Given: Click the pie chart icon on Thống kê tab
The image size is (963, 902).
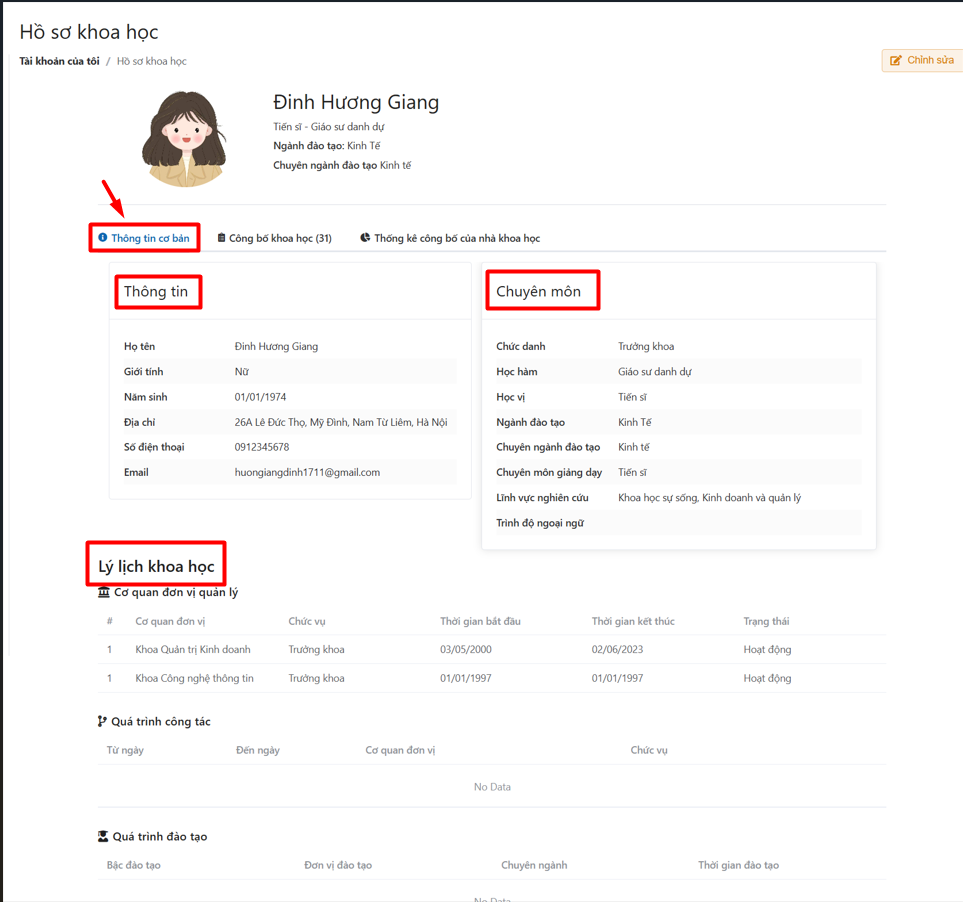Looking at the screenshot, I should (x=364, y=237).
